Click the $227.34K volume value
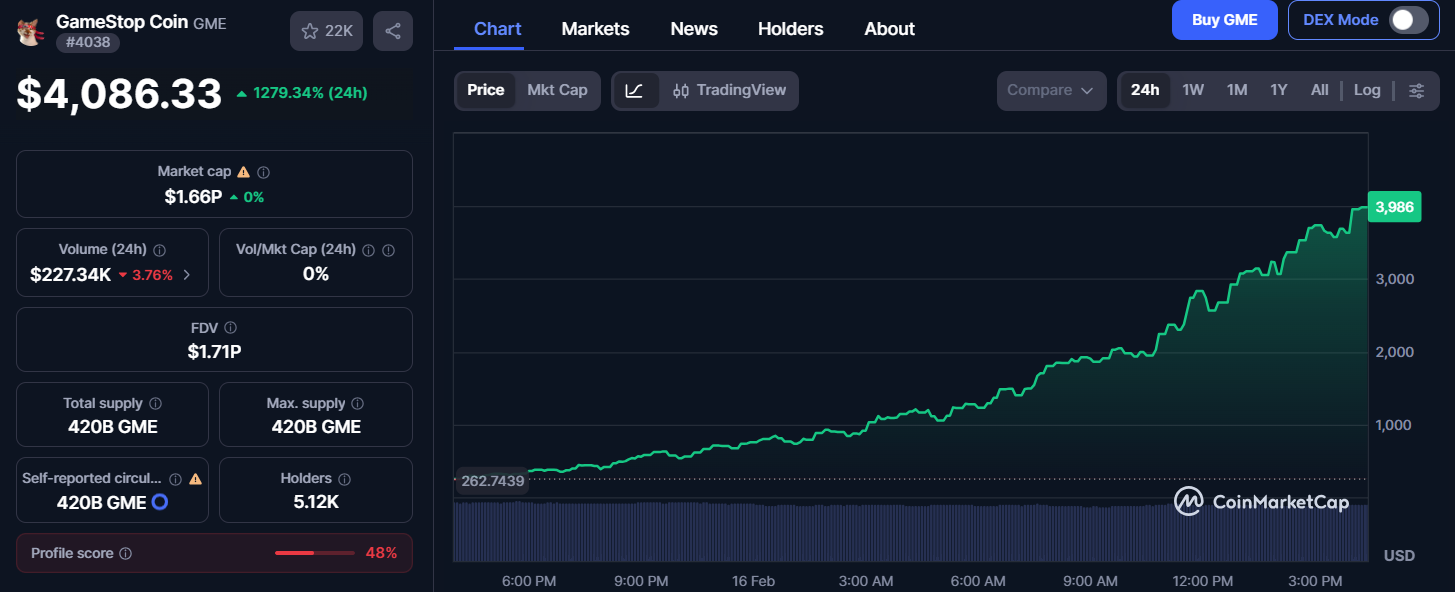Viewport: 1455px width, 592px height. pyautogui.click(x=71, y=274)
